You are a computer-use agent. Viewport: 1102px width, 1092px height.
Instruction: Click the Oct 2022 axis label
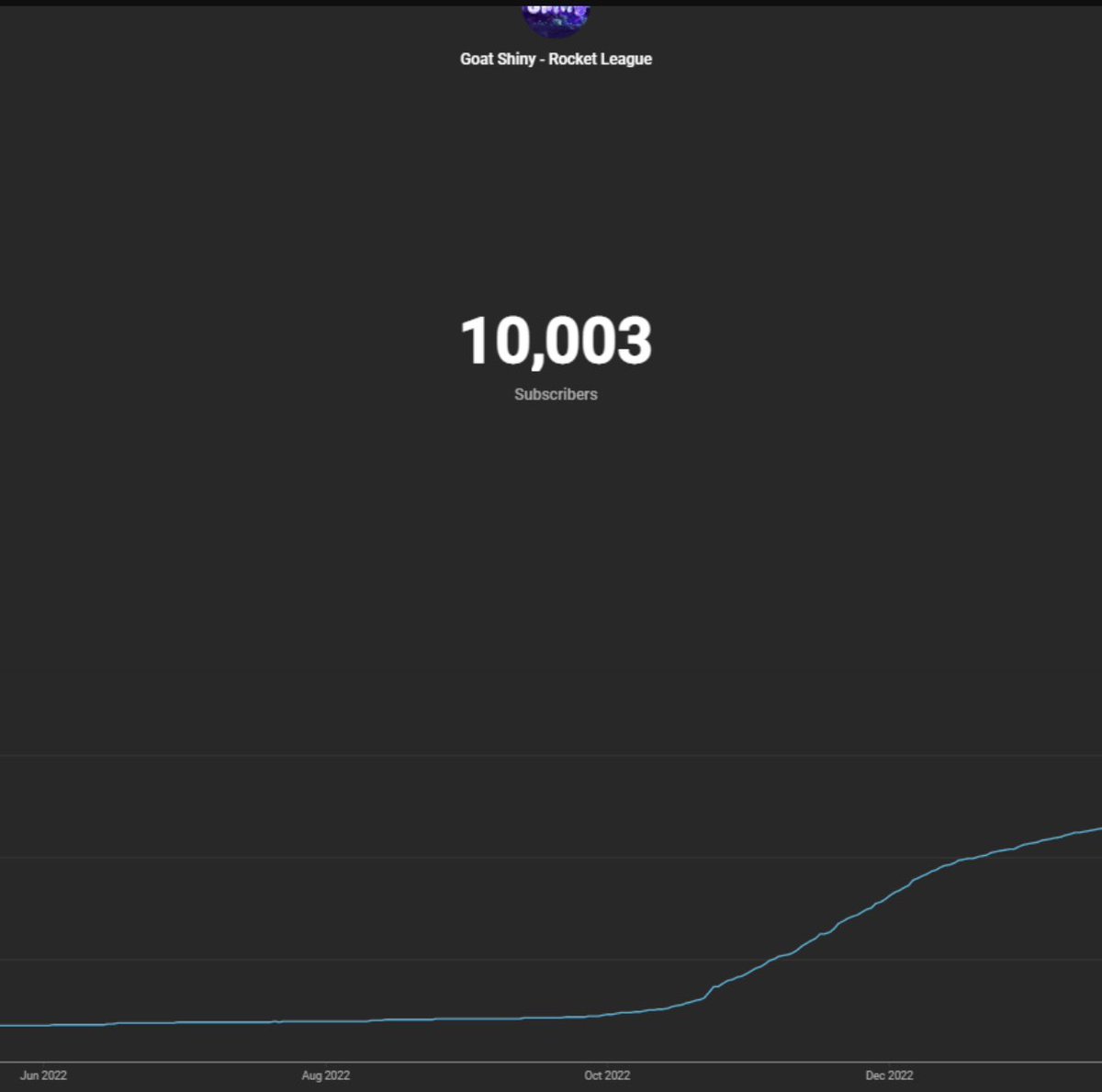[x=607, y=1075]
